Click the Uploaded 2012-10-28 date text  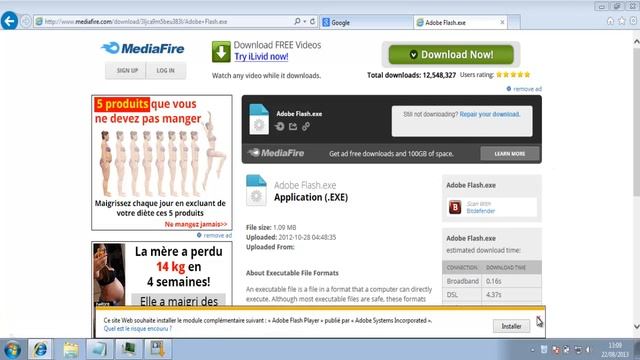coord(291,237)
